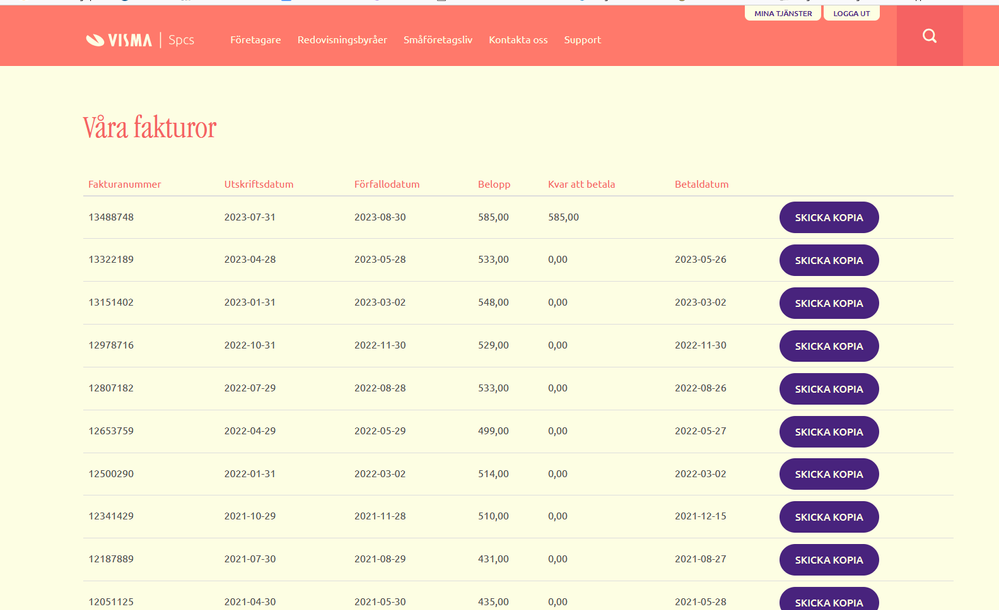Select invoice number 12978716

[111, 345]
